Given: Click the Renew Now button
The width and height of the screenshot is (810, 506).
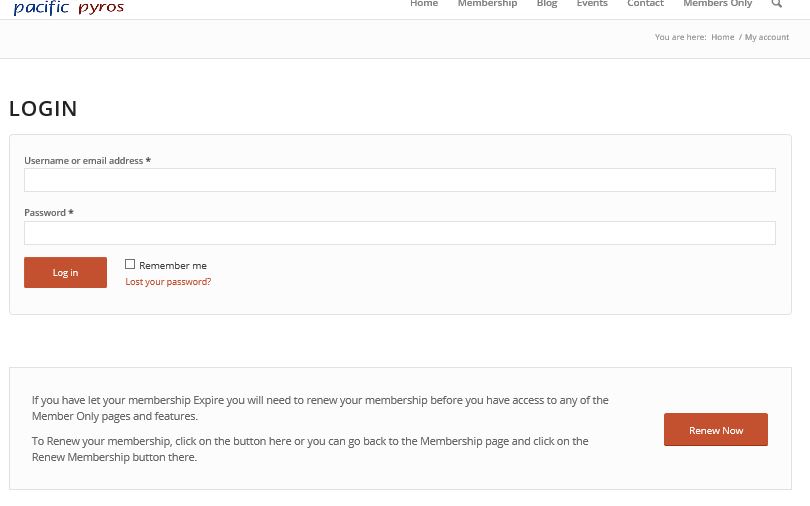Looking at the screenshot, I should click(716, 430).
